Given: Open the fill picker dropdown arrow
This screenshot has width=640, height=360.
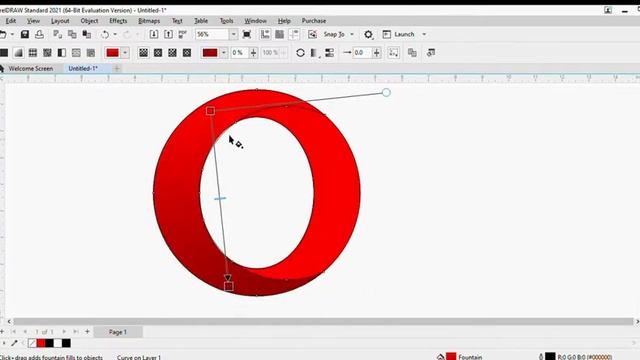Looking at the screenshot, I should tap(125, 53).
